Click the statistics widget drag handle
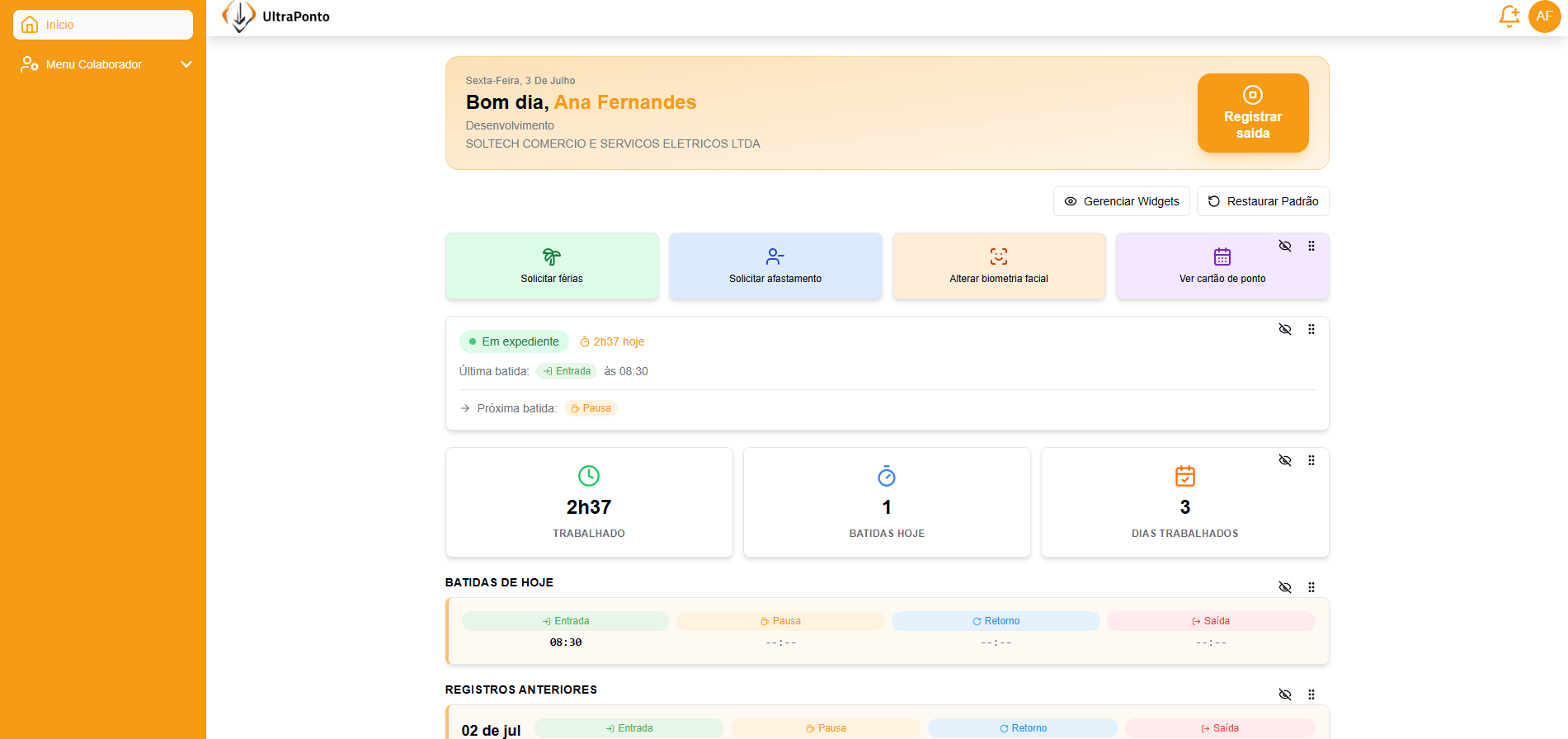This screenshot has height=739, width=1568. pos(1311,460)
